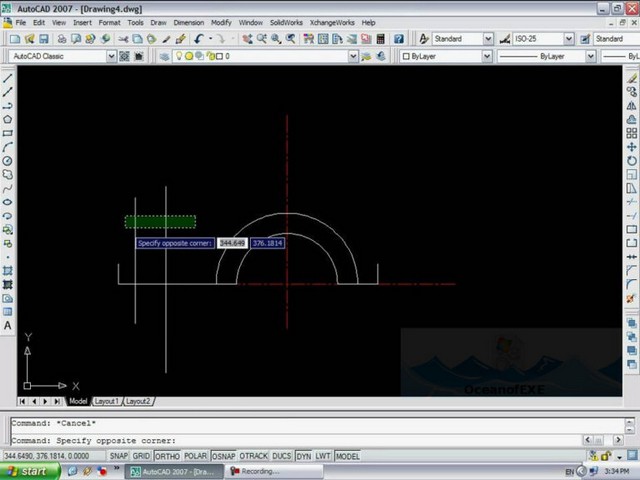Select the Ellipse tool

pos(7,202)
